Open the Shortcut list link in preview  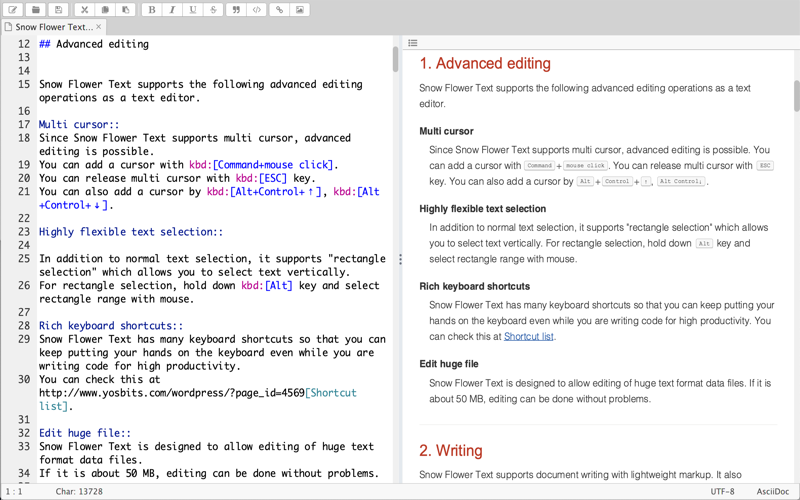click(529, 336)
